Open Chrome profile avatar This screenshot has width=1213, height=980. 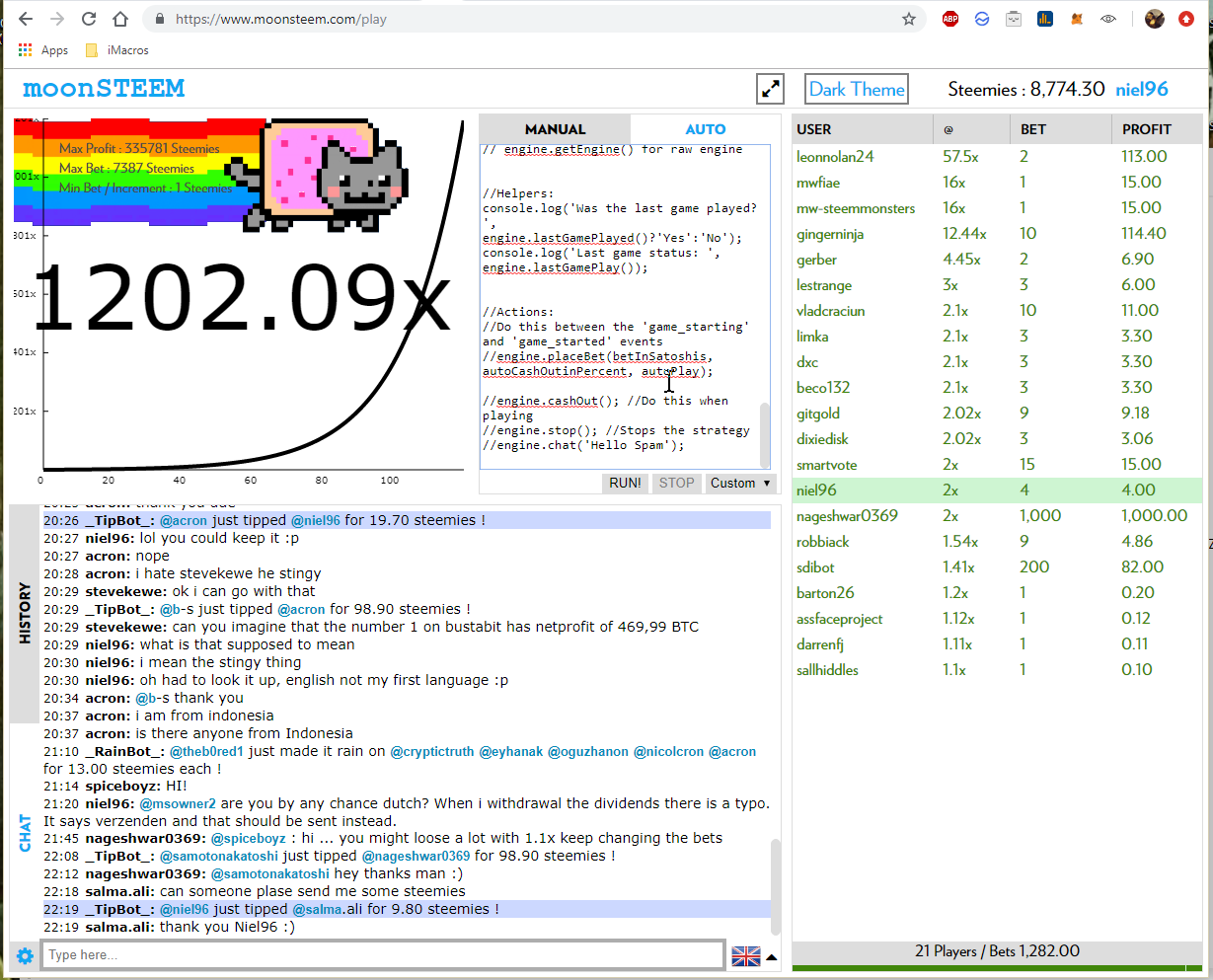point(1154,19)
